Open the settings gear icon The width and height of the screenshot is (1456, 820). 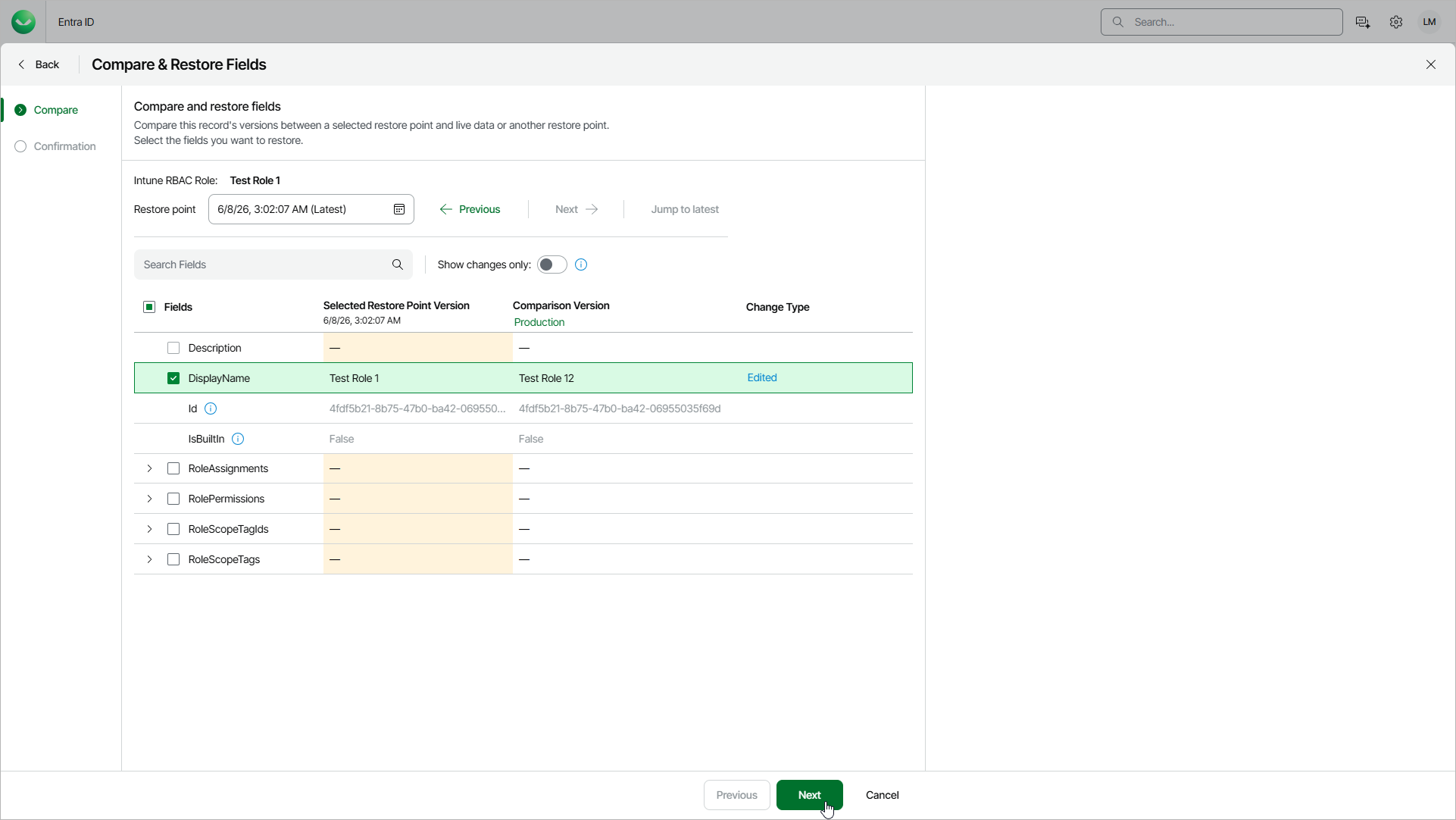coord(1396,22)
